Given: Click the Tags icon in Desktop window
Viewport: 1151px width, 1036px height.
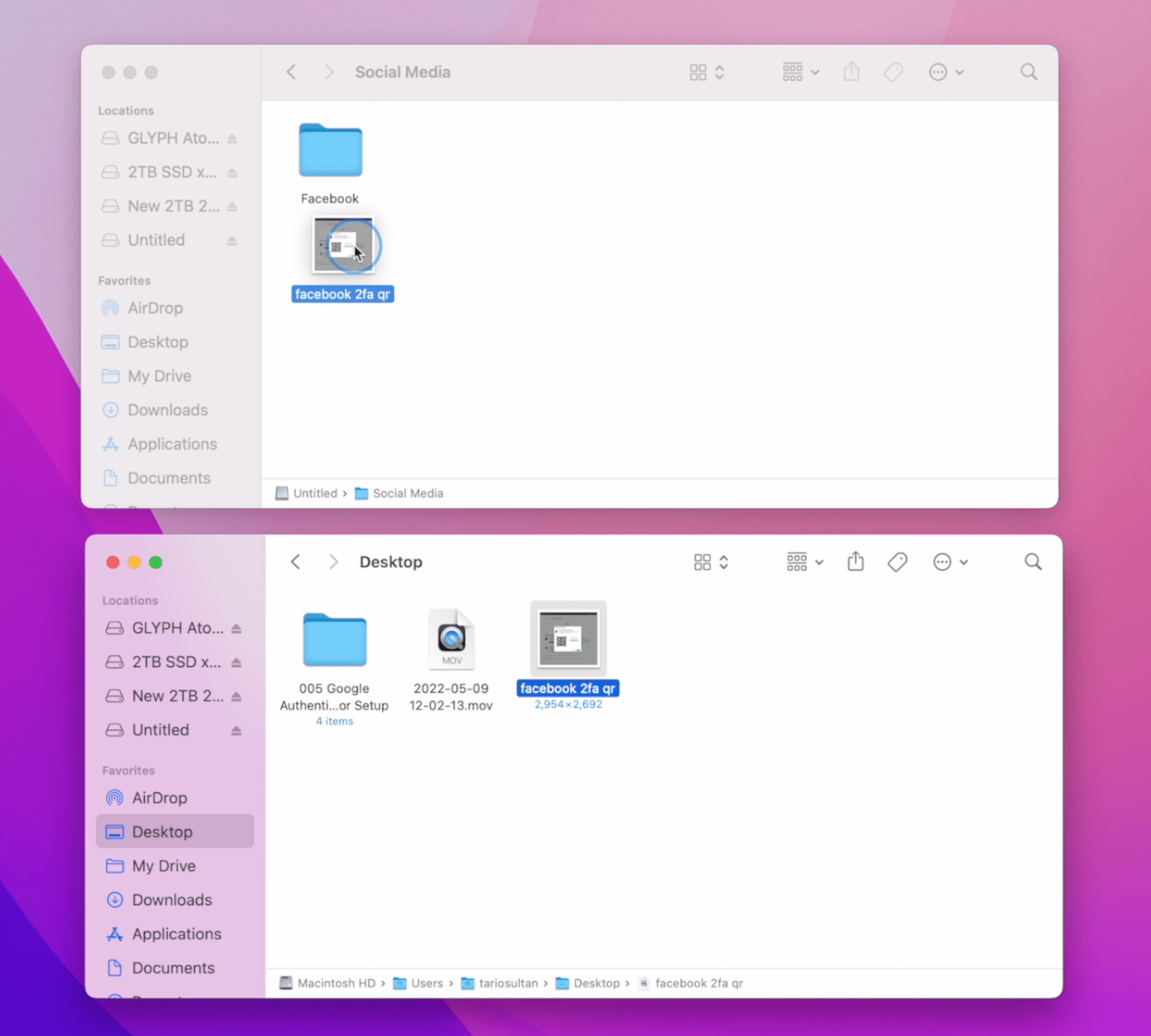Looking at the screenshot, I should [897, 562].
